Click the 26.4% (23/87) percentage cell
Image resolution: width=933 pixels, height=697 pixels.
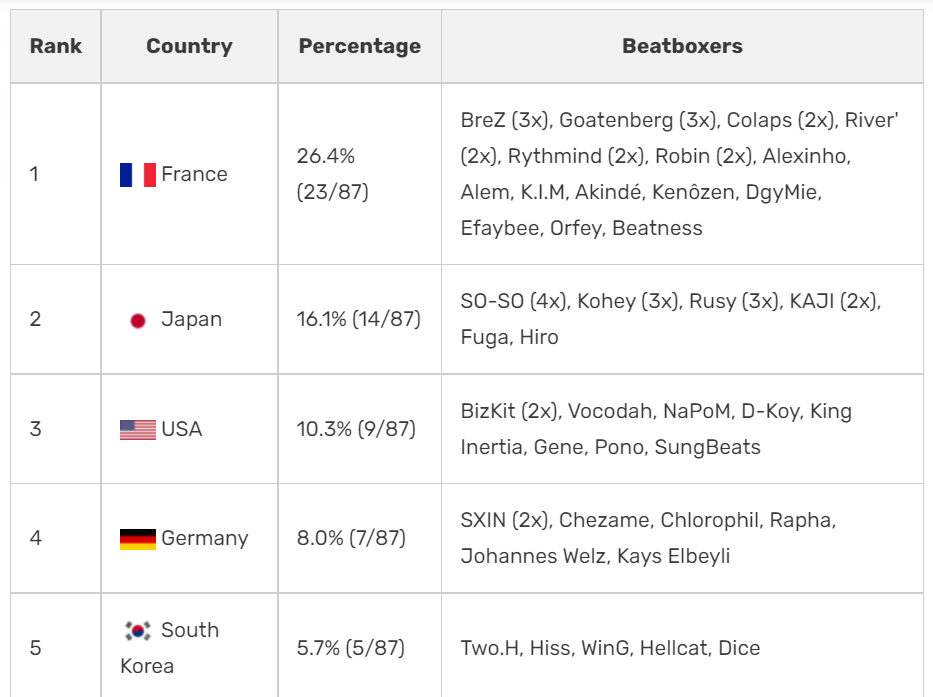click(359, 174)
